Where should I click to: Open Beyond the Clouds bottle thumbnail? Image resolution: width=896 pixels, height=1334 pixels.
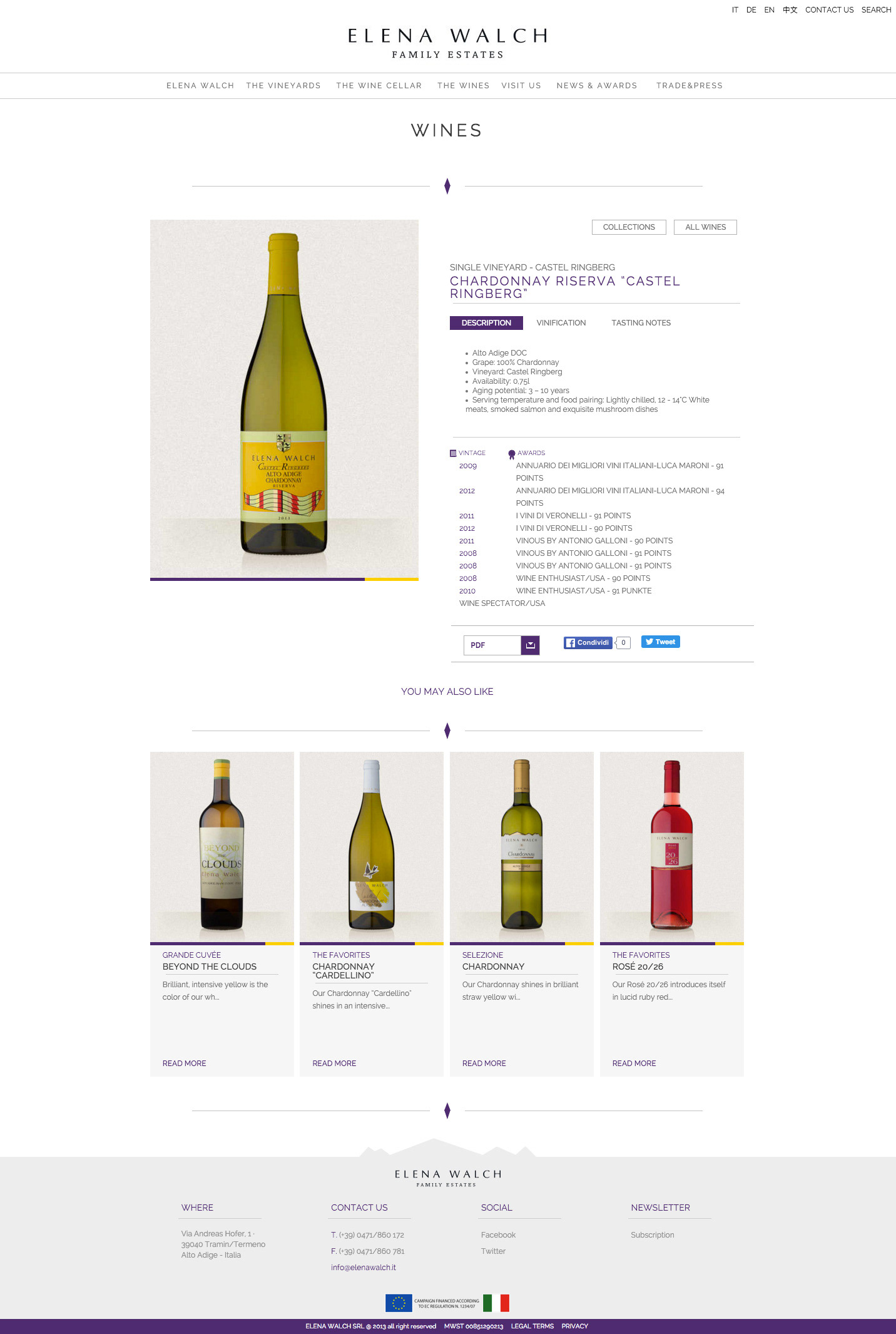222,846
